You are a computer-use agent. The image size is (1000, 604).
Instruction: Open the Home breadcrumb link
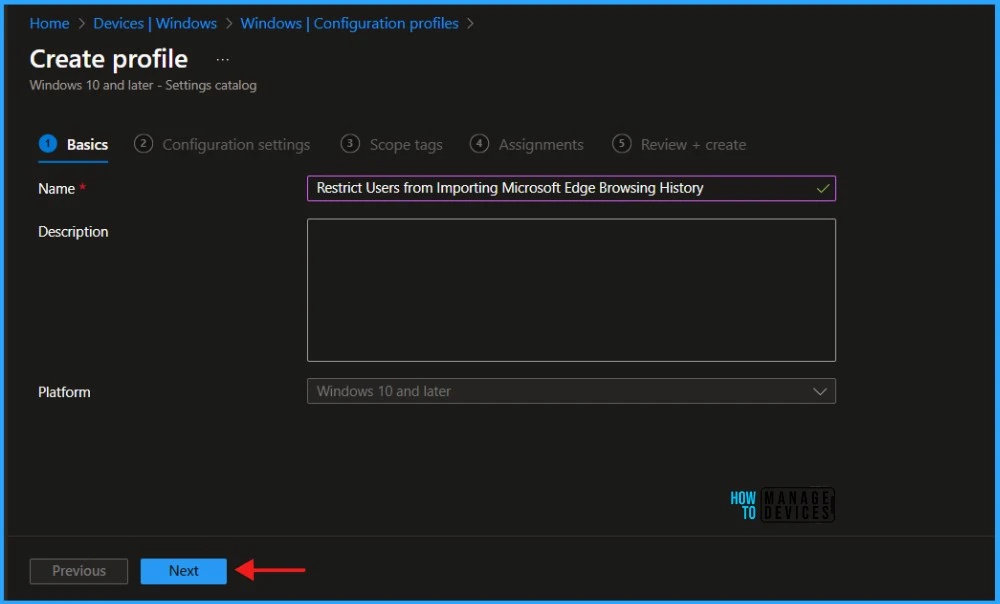click(49, 24)
